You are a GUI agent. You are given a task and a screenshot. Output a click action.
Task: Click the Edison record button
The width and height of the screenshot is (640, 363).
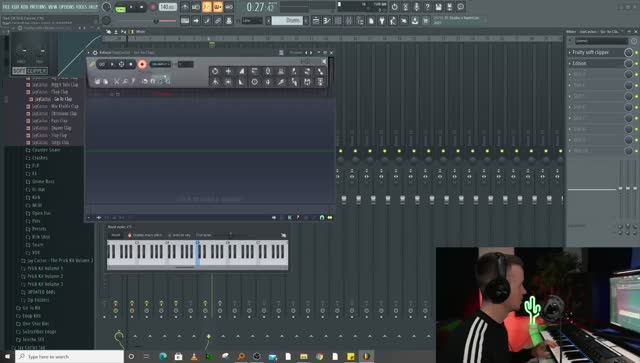pyautogui.click(x=142, y=65)
